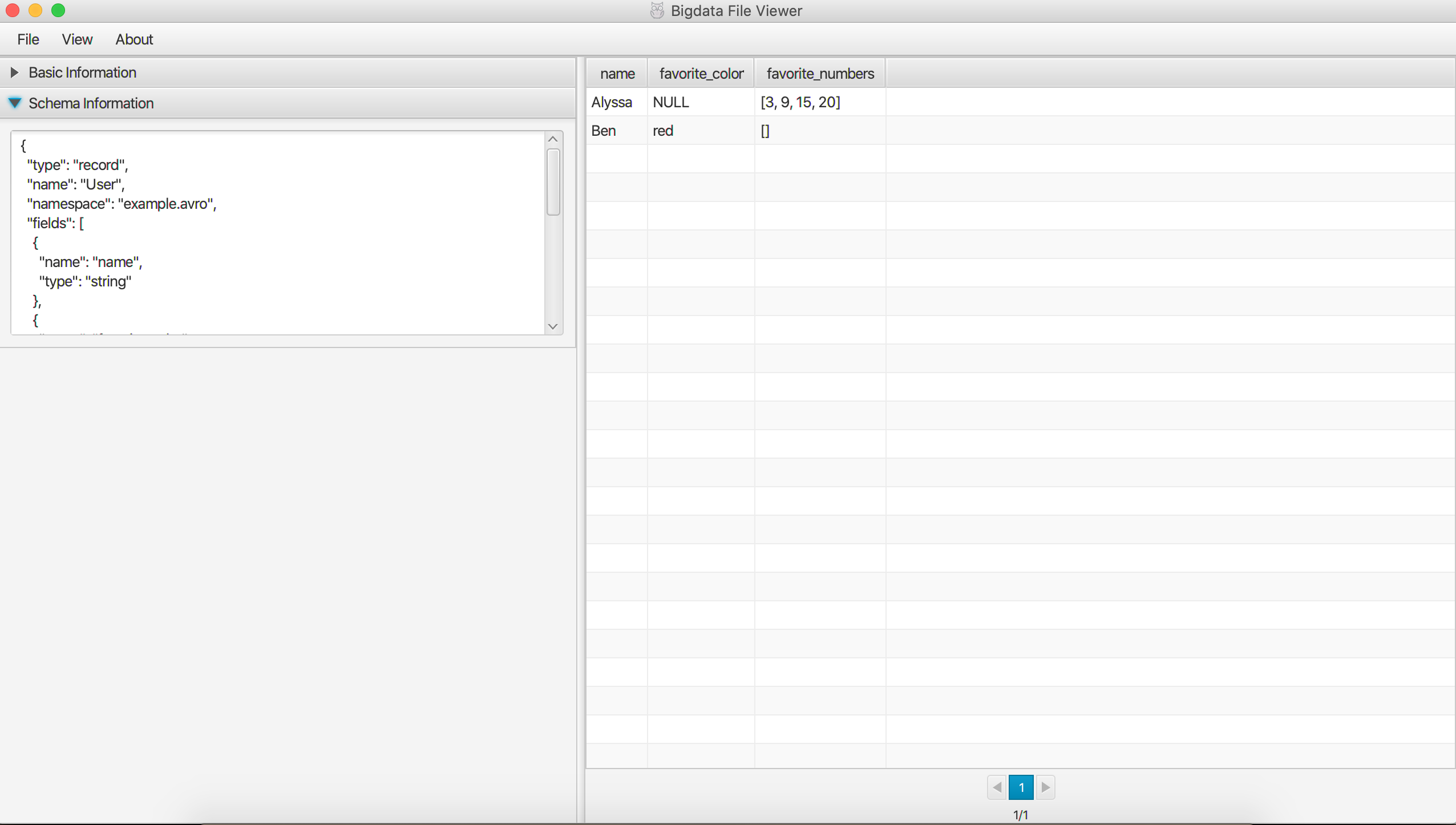Open the About menu
1456x825 pixels.
point(134,39)
